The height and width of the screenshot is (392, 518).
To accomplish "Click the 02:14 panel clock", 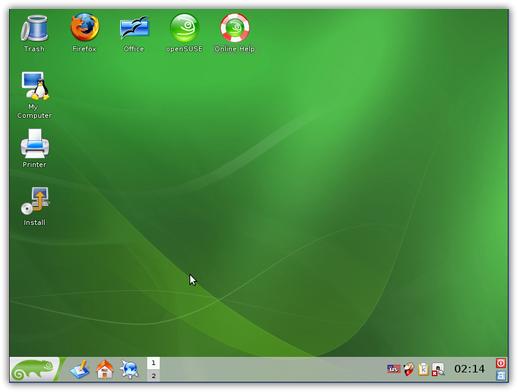I will [x=469, y=369].
